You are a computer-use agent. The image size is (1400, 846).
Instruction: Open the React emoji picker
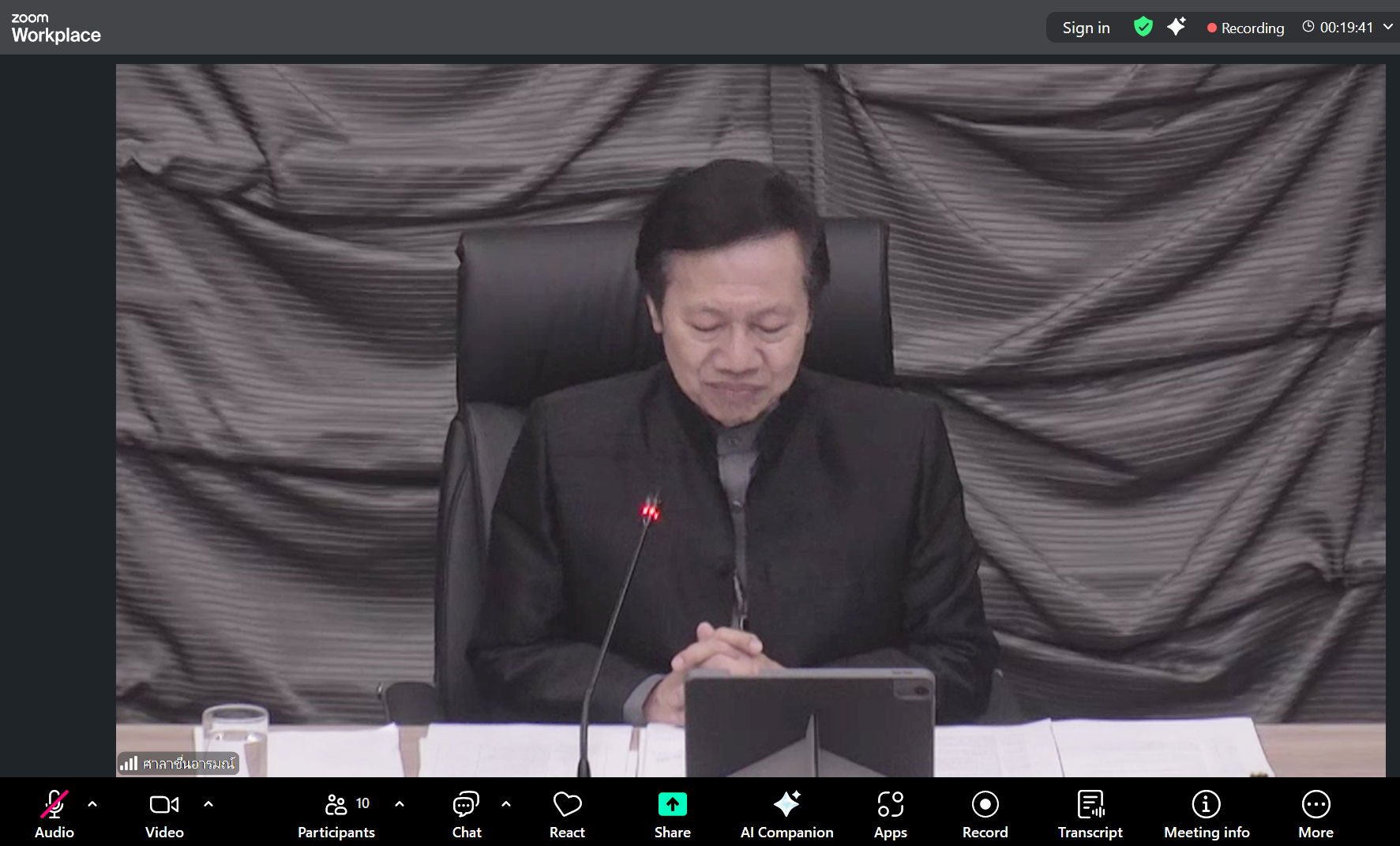pyautogui.click(x=567, y=814)
